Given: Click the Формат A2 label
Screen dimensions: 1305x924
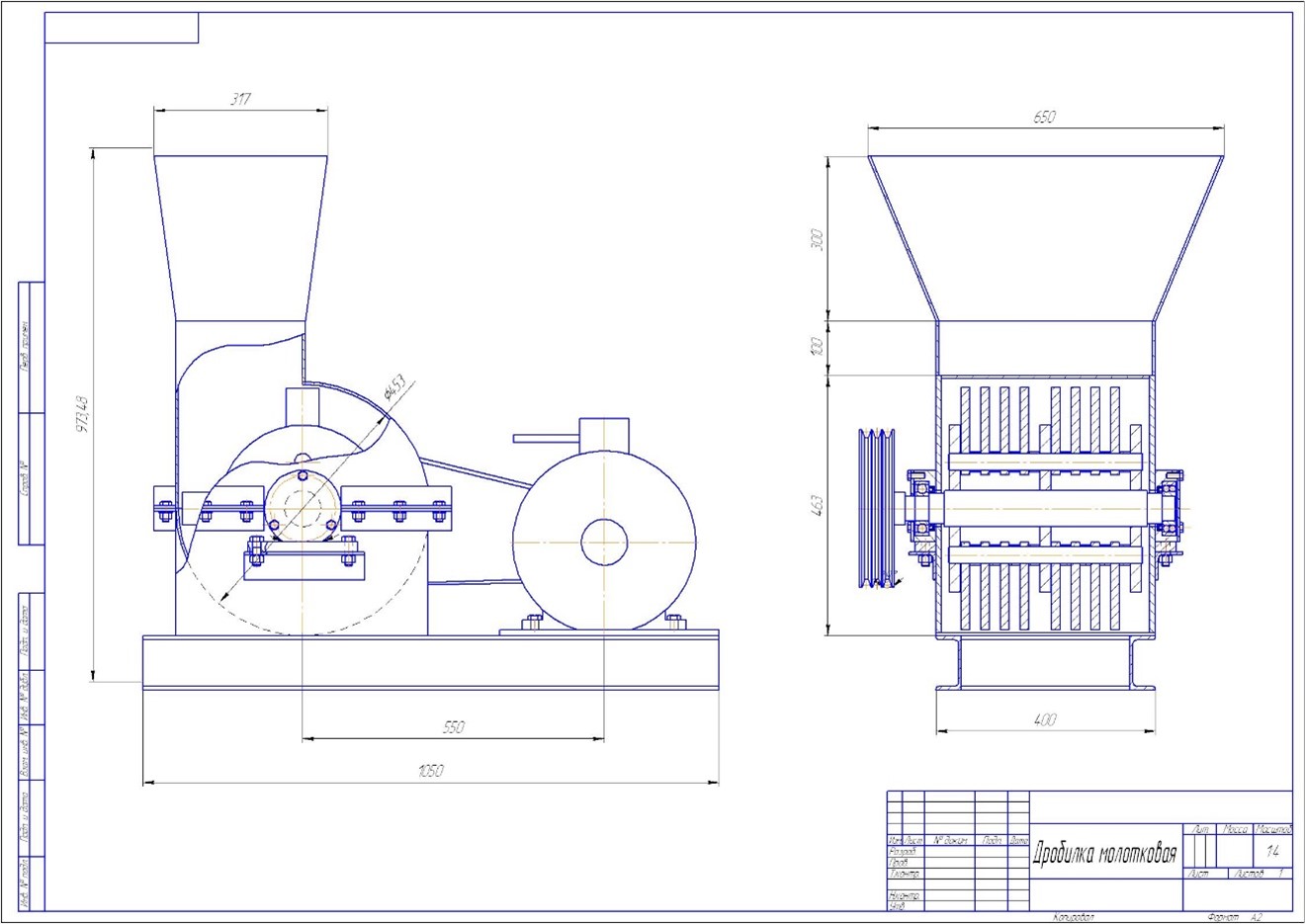Looking at the screenshot, I should pos(1236,917).
